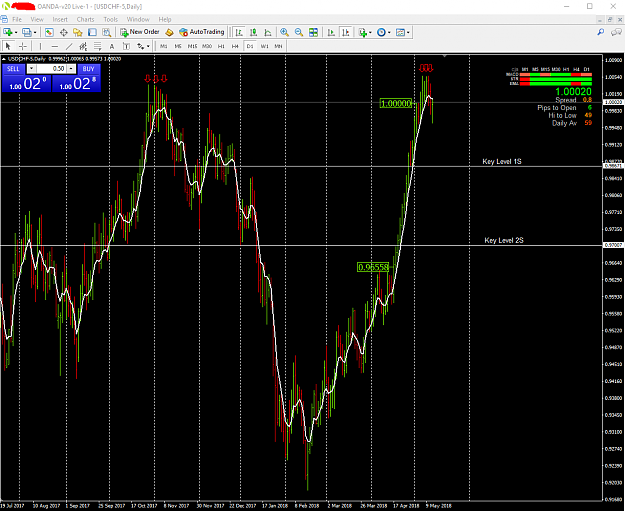The image size is (625, 511).
Task: Select the Key Level 1S line label
Action: tap(502, 161)
